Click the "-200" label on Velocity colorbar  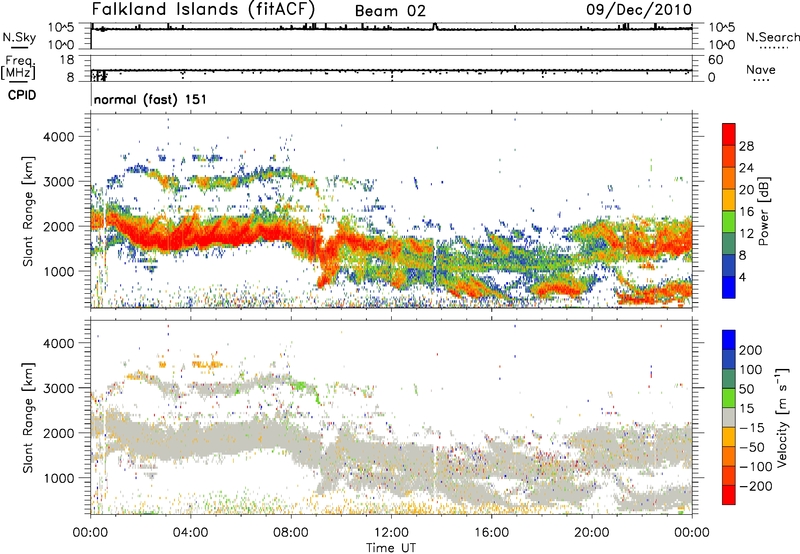[757, 486]
